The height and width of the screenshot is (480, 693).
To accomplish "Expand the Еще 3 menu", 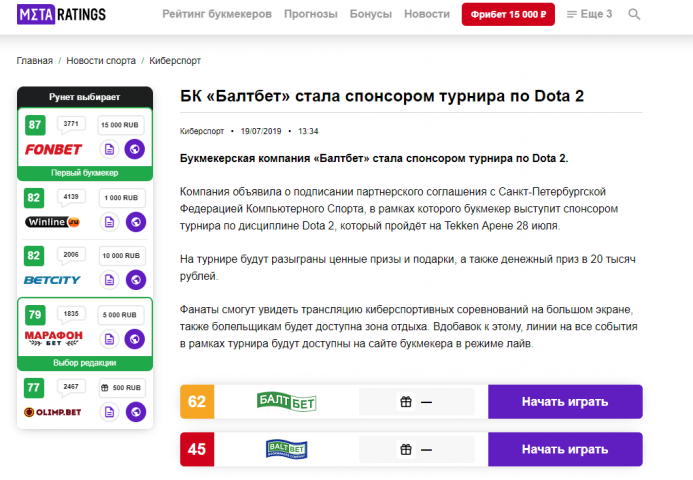I will (590, 14).
